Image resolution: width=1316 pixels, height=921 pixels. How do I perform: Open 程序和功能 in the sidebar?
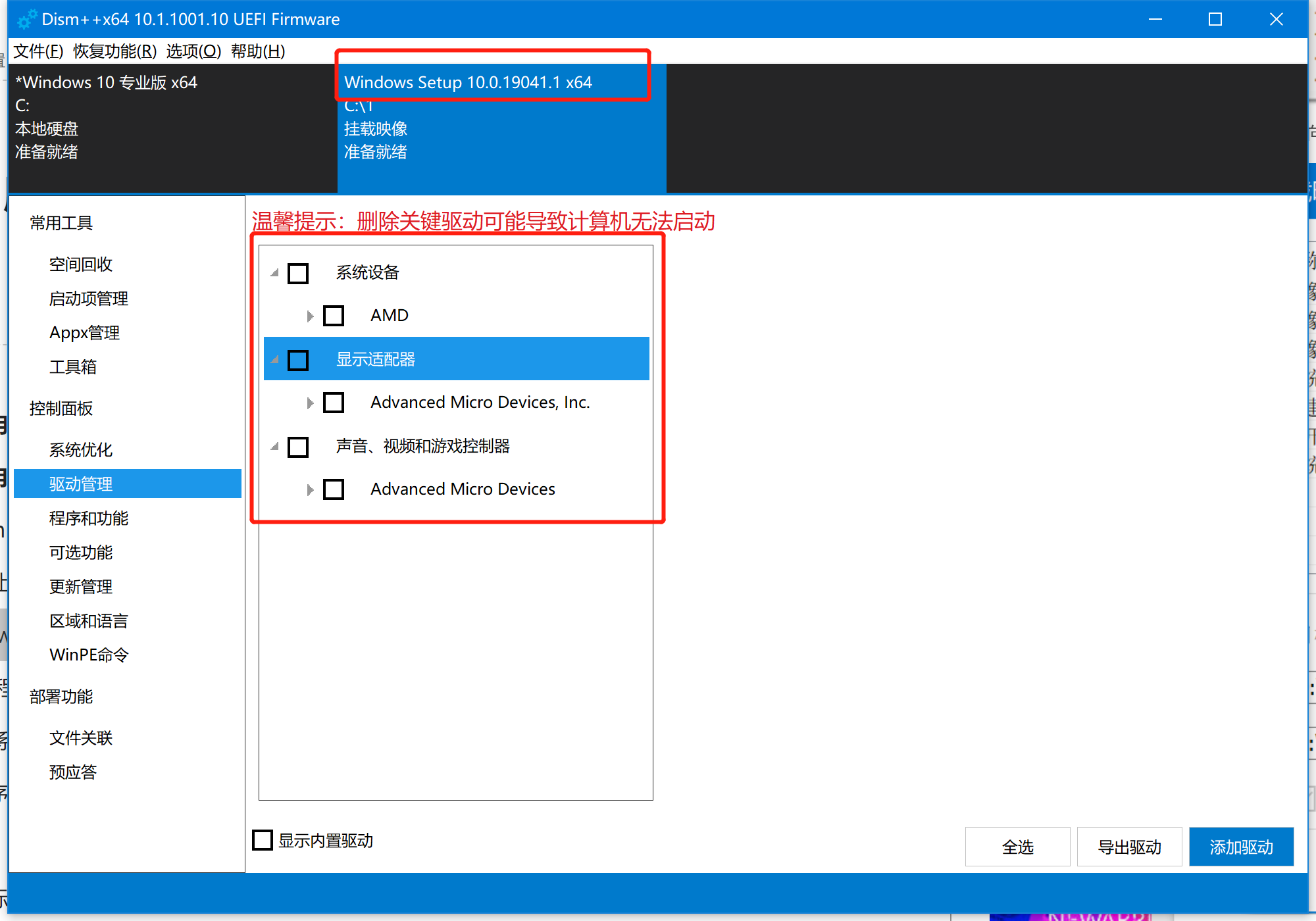coord(89,518)
